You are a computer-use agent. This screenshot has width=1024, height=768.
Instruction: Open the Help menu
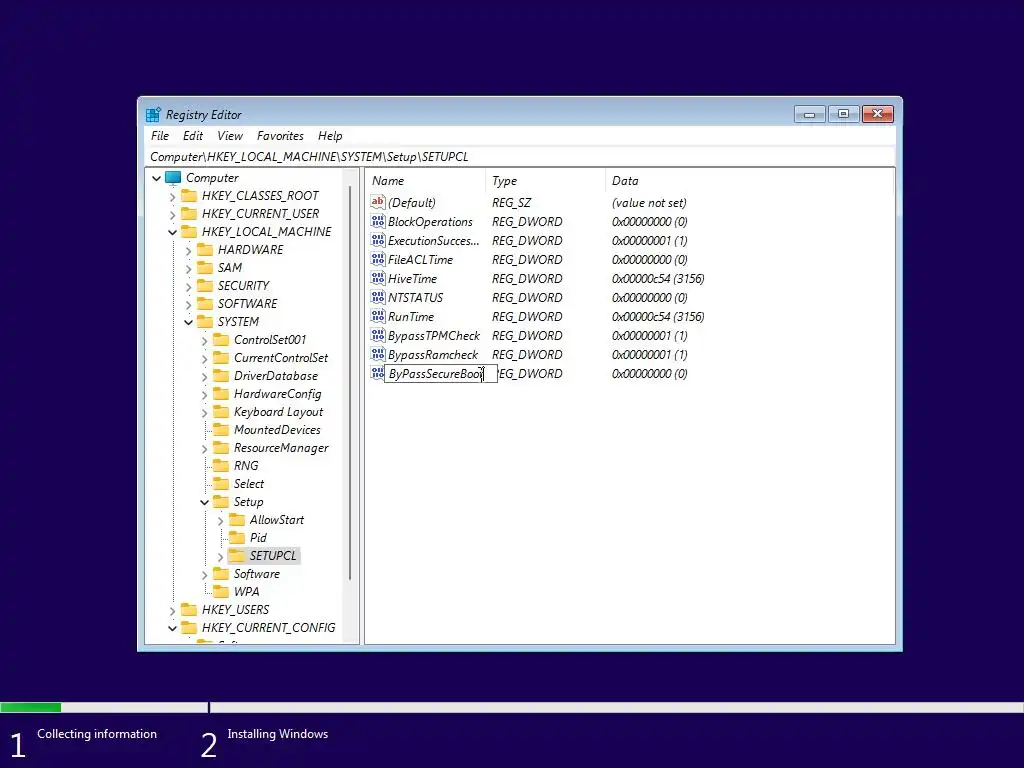click(330, 136)
